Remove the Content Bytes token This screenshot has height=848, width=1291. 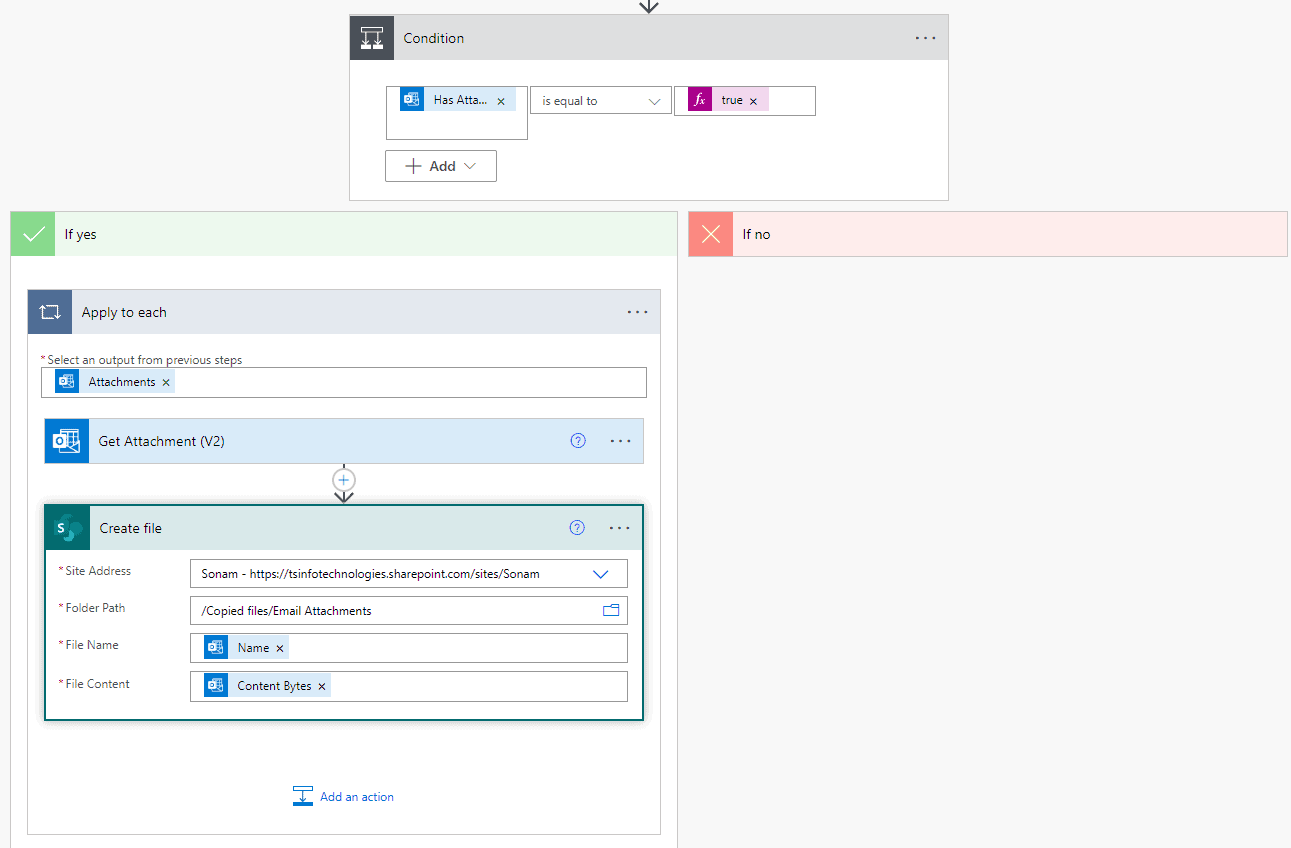[322, 686]
